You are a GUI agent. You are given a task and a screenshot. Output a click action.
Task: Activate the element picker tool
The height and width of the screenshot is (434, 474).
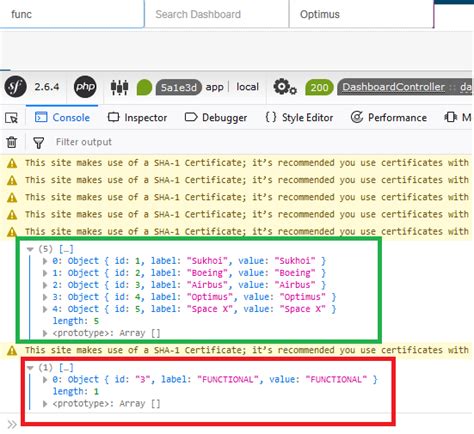12,118
